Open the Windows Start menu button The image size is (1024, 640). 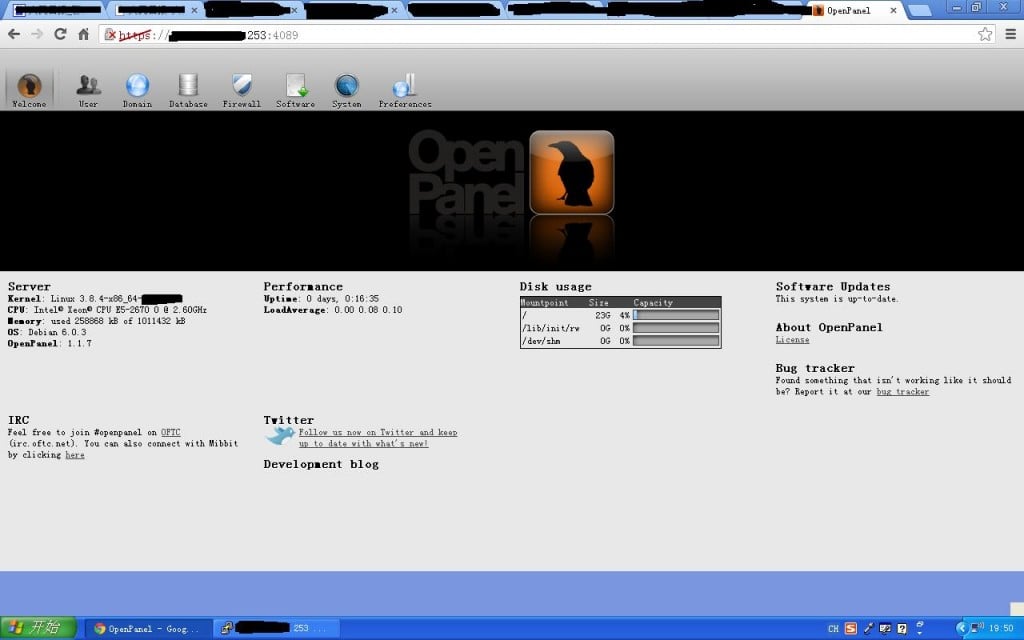tap(39, 628)
